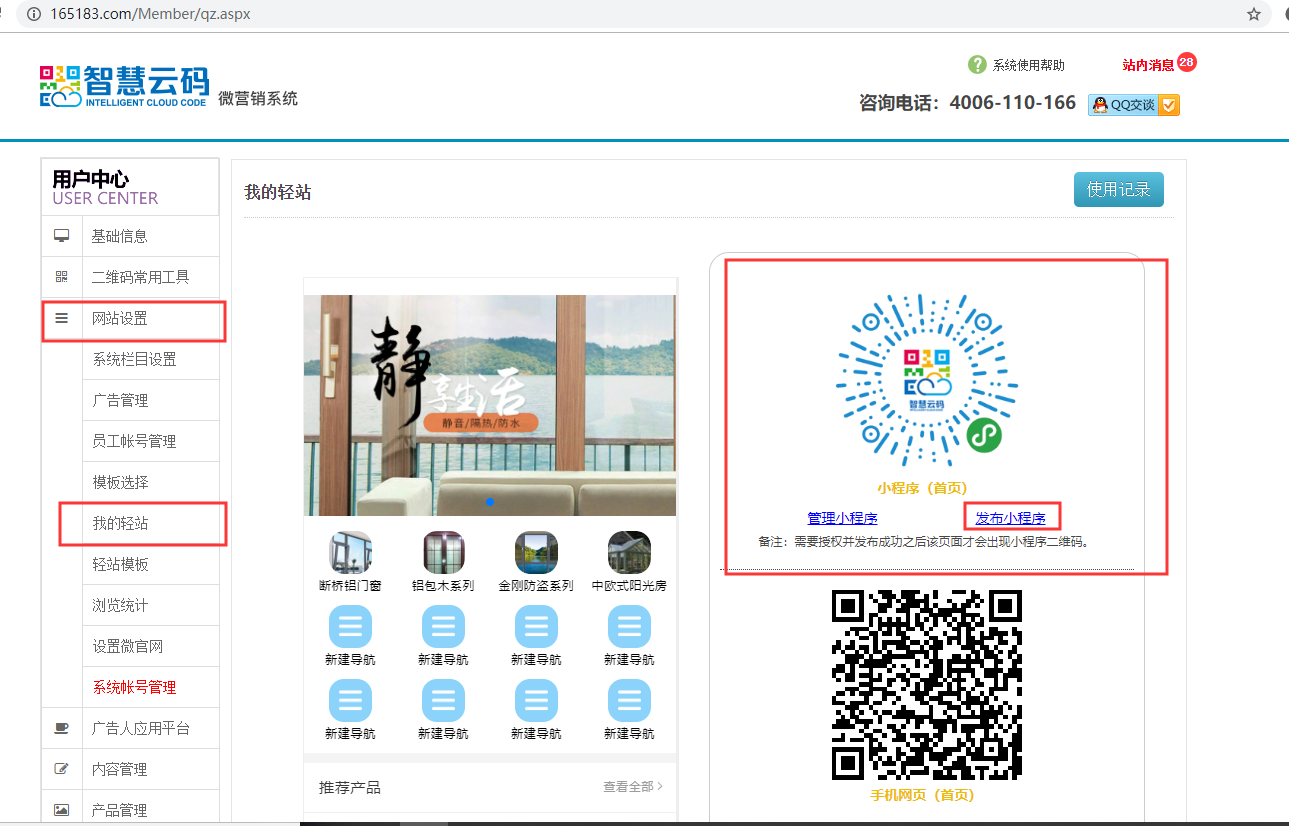Click the 使用记录 button
The height and width of the screenshot is (826, 1289).
(1118, 189)
